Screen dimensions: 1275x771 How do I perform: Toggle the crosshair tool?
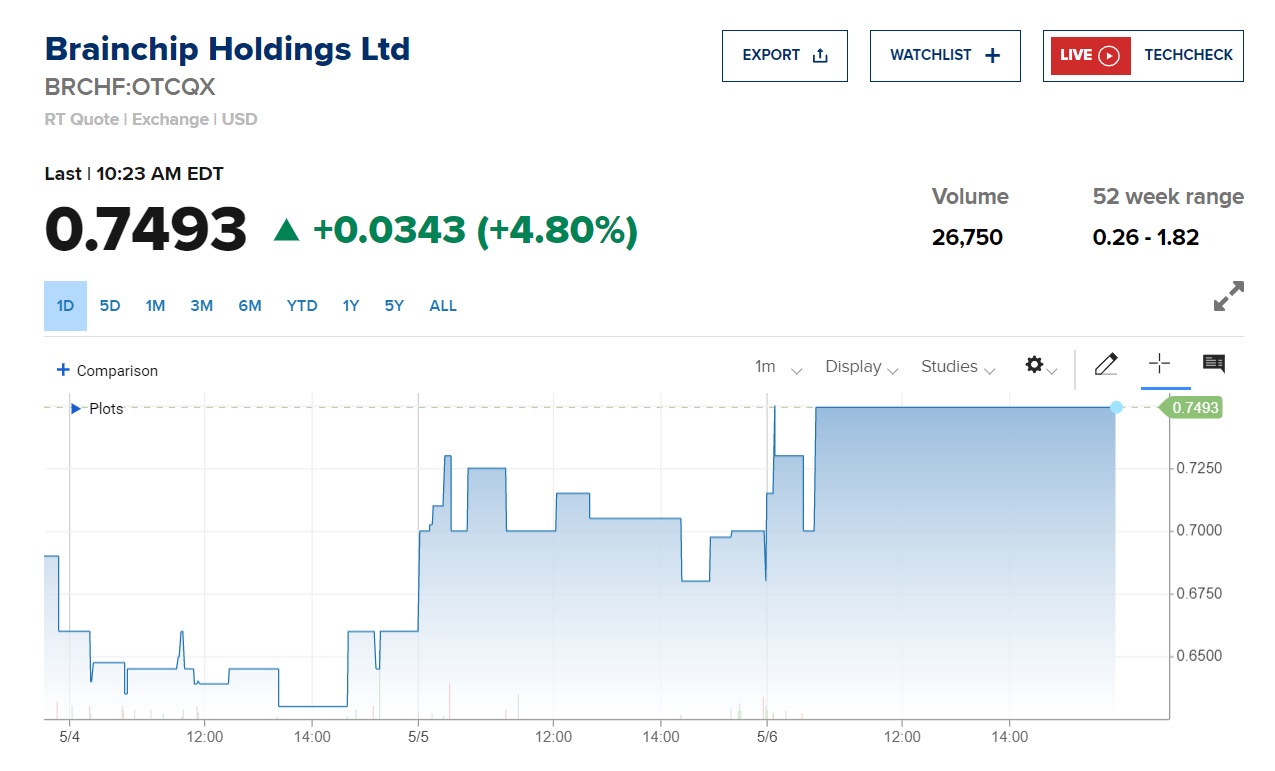tap(1159, 364)
